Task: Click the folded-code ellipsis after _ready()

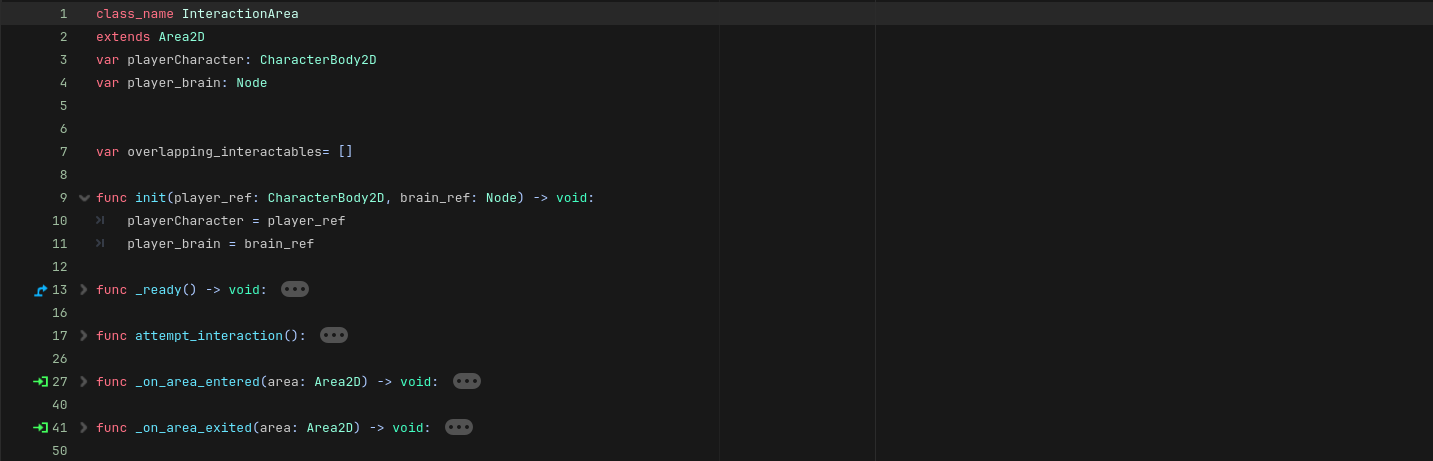Action: (x=295, y=289)
